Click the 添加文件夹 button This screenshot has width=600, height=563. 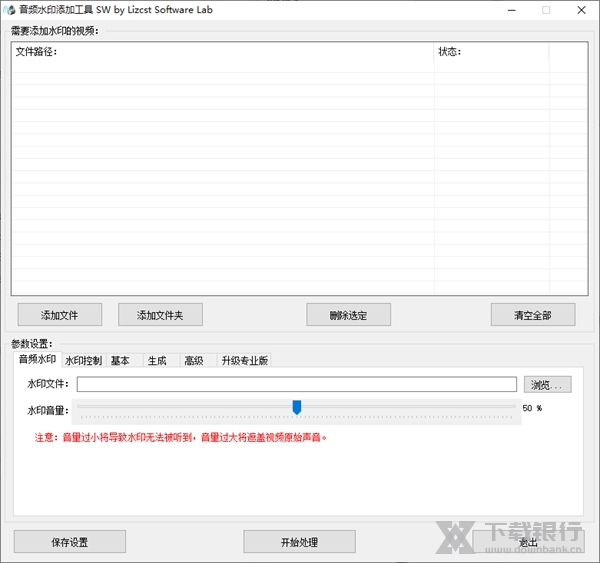tap(160, 315)
